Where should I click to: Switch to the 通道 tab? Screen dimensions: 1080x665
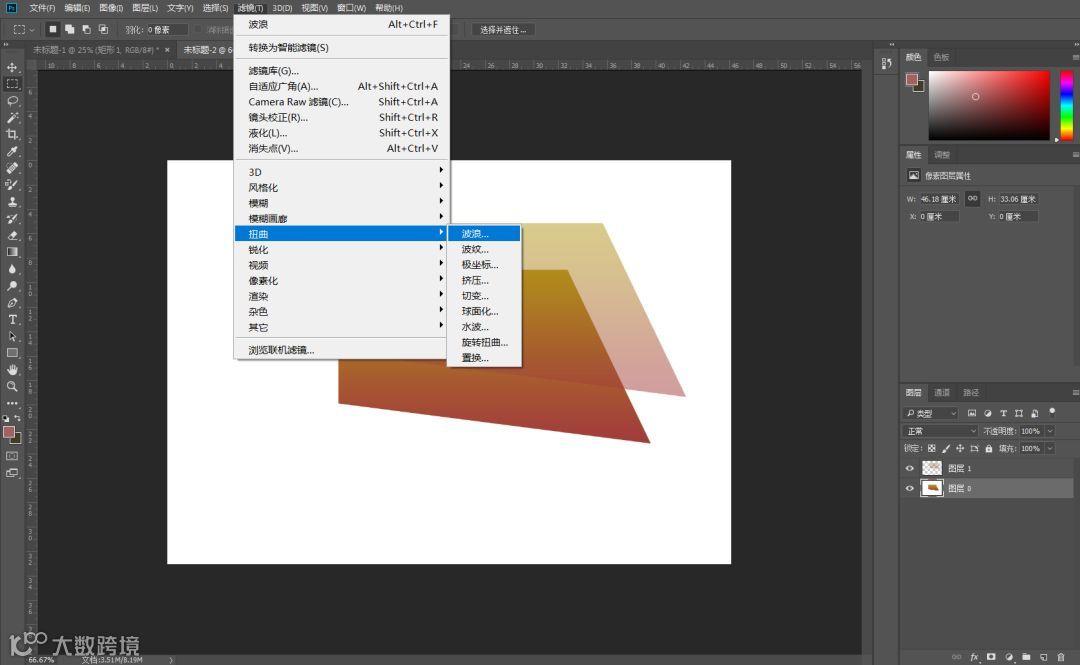[942, 392]
